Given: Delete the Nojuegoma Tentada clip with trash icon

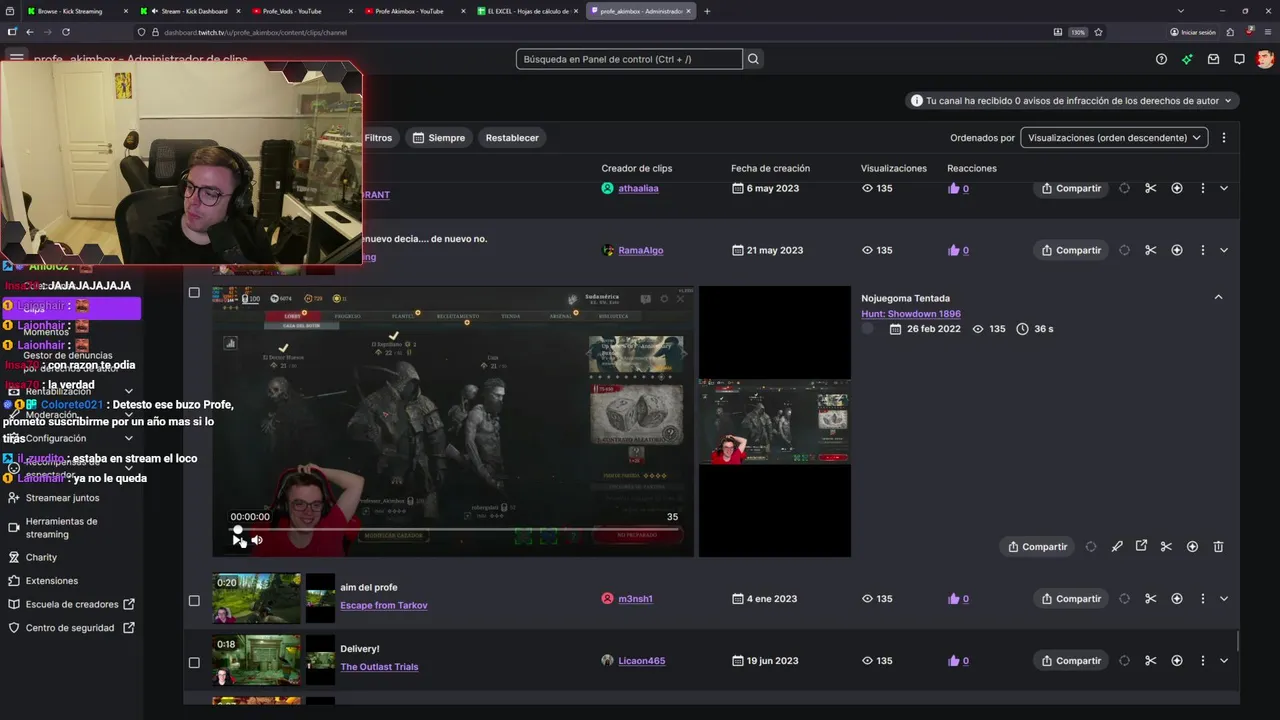Looking at the screenshot, I should click(1218, 546).
